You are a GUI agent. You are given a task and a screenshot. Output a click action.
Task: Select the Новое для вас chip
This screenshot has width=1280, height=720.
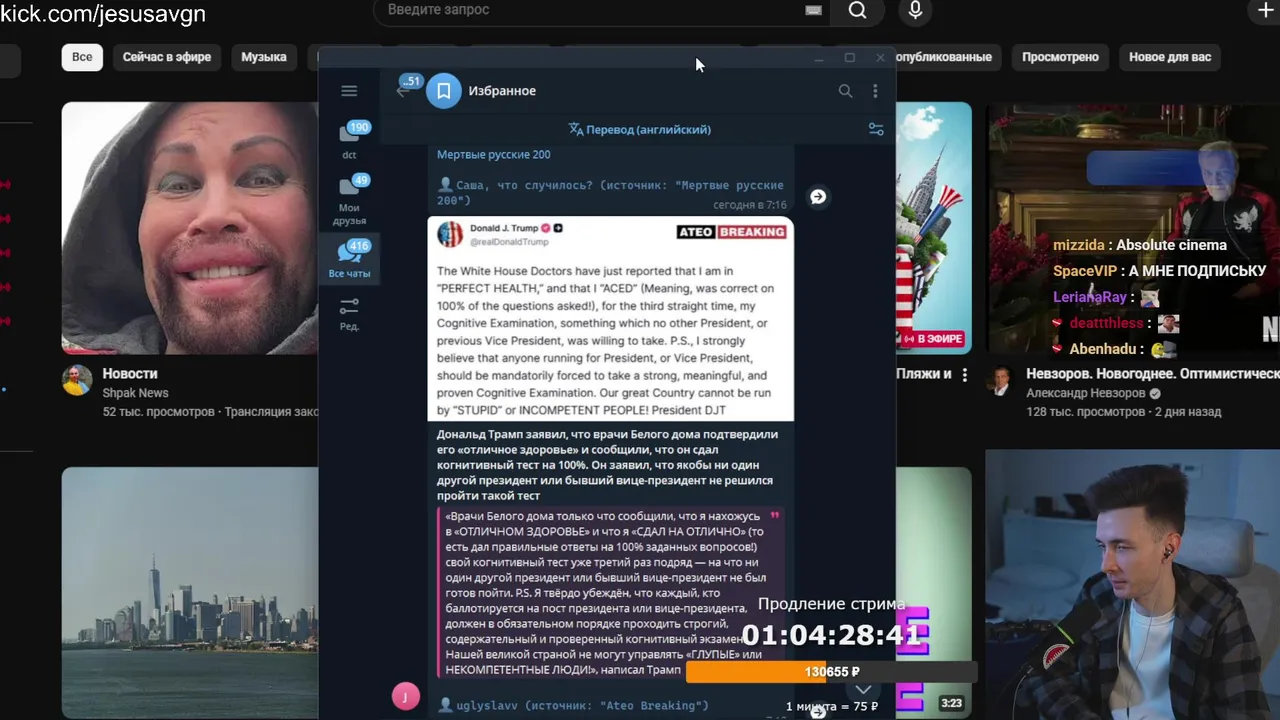point(1170,57)
